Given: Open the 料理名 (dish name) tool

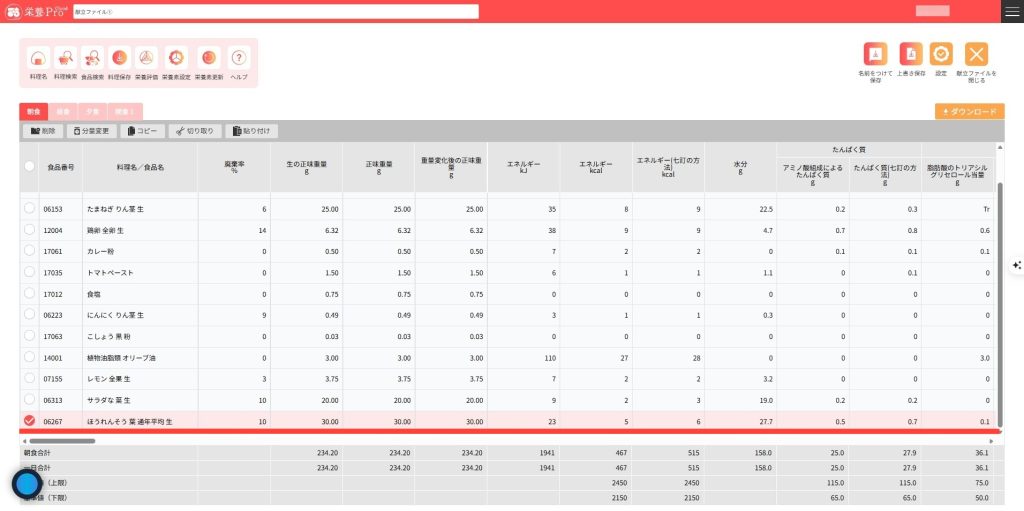Looking at the screenshot, I should coord(38,59).
